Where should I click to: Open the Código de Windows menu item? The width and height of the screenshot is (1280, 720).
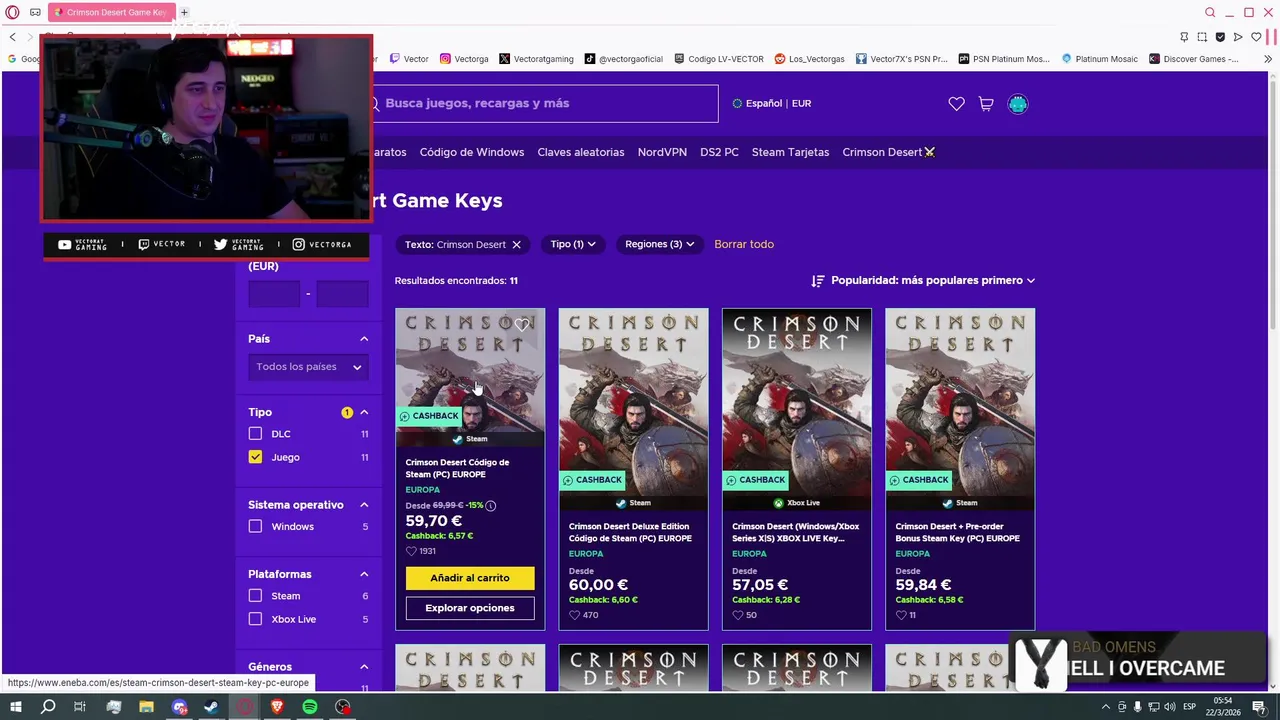pos(472,152)
